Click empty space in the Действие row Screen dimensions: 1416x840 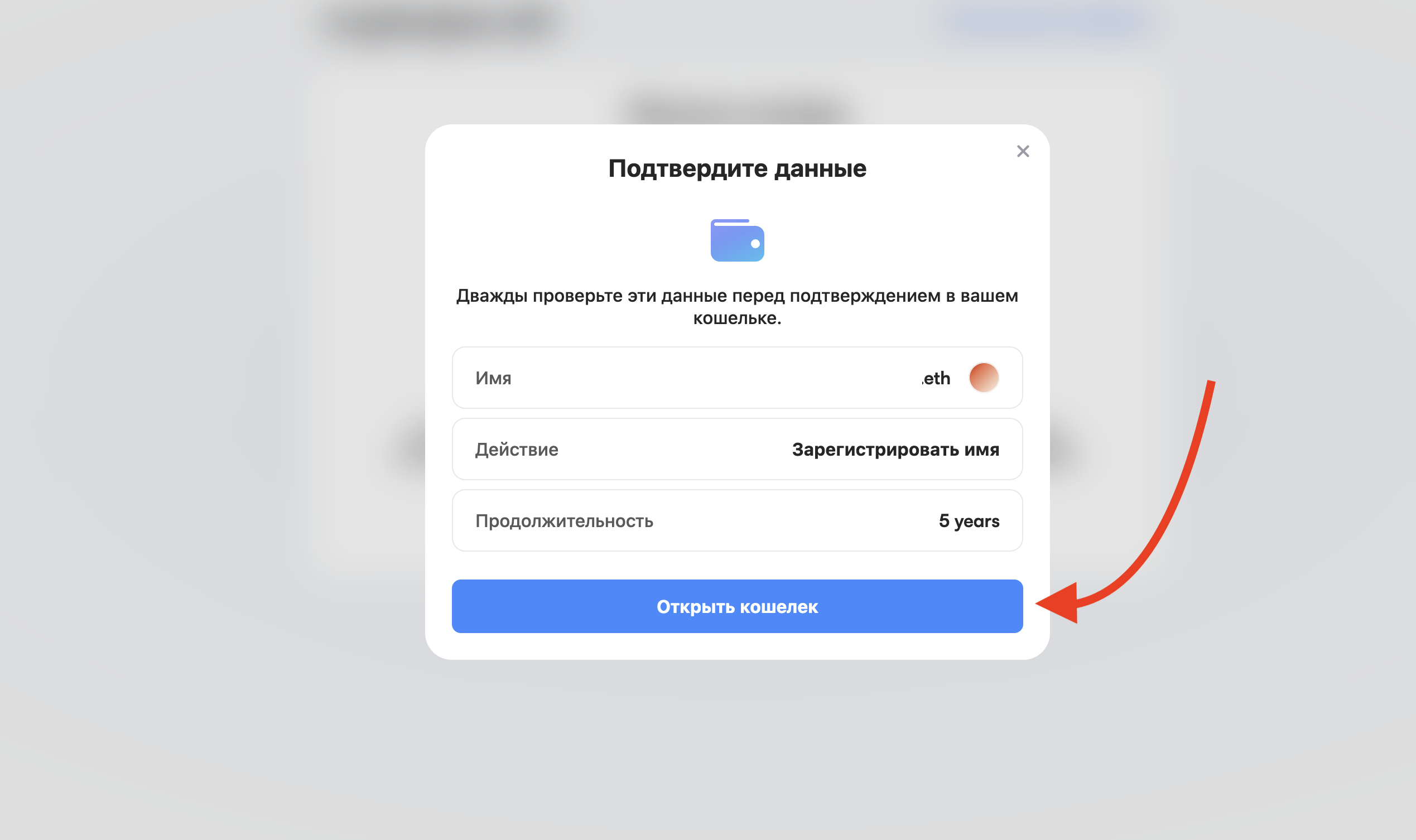pos(674,450)
